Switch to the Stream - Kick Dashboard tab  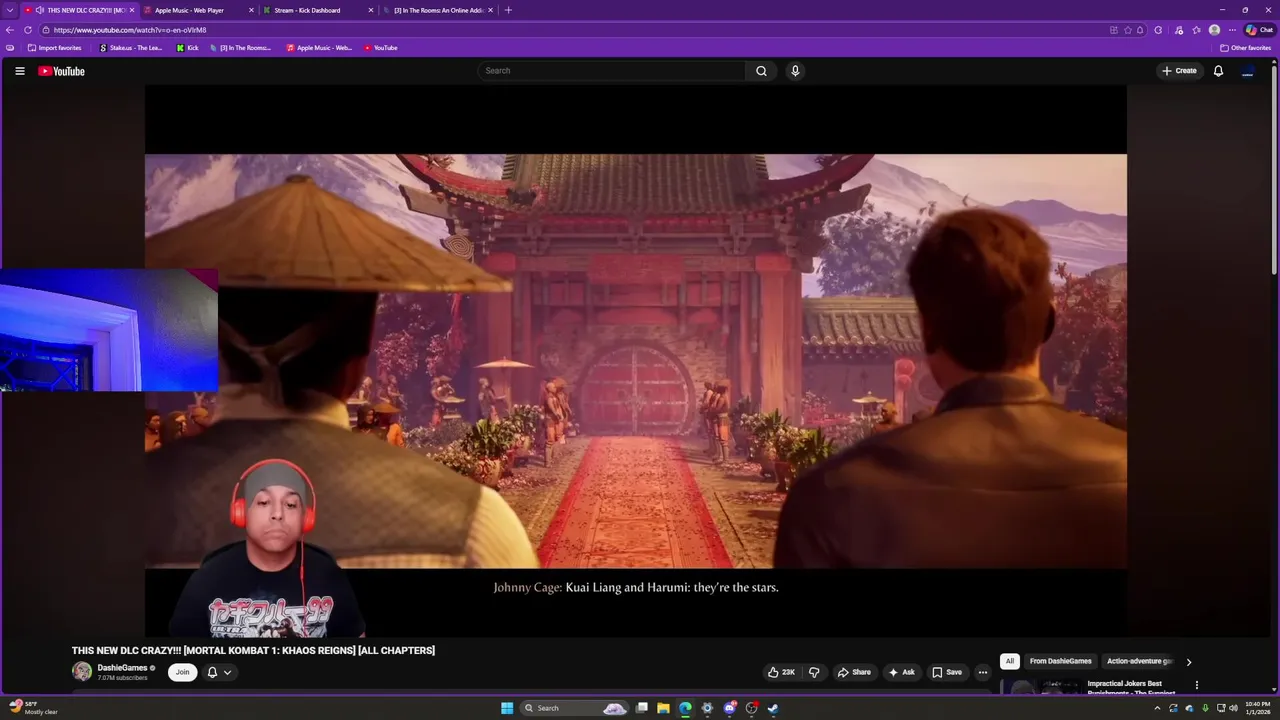[308, 10]
